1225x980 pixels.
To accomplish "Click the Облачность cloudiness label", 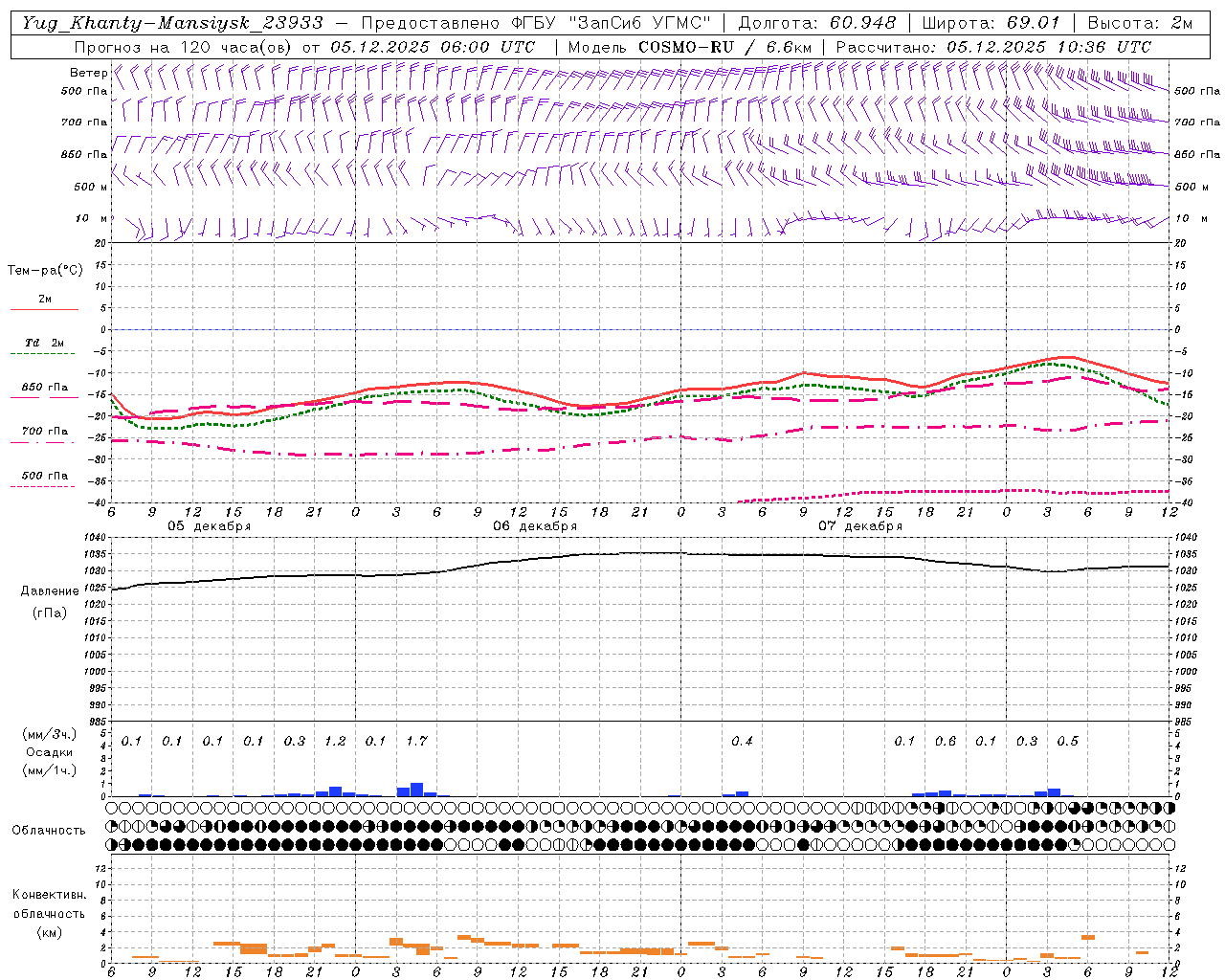I will pos(49,830).
